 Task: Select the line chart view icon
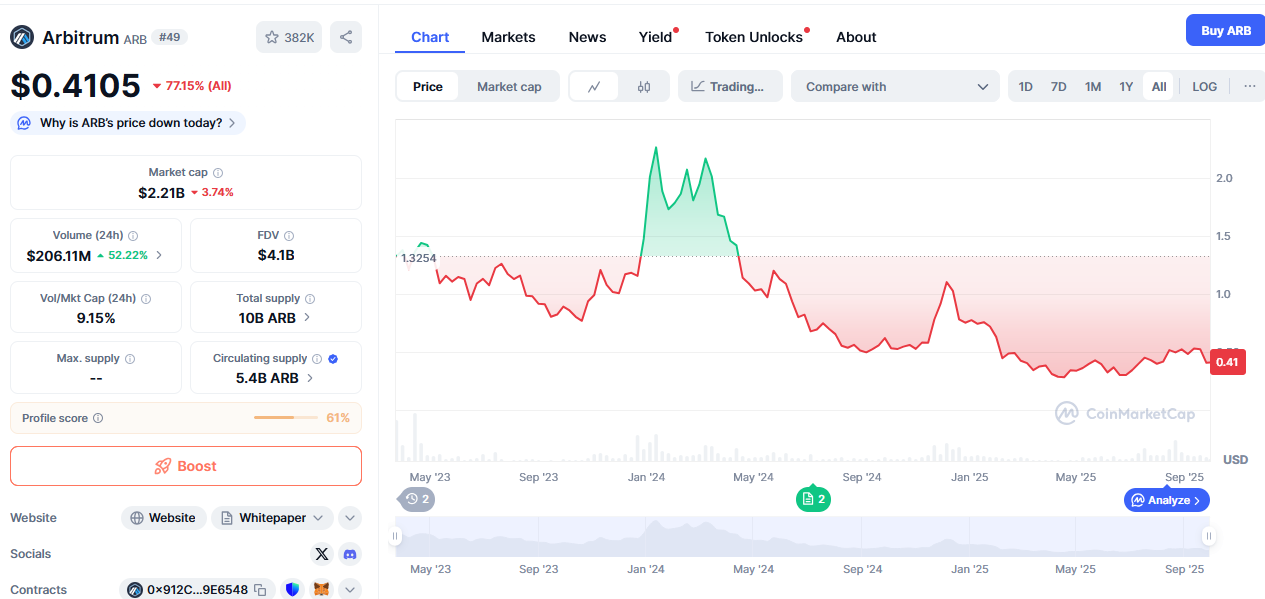tap(594, 87)
